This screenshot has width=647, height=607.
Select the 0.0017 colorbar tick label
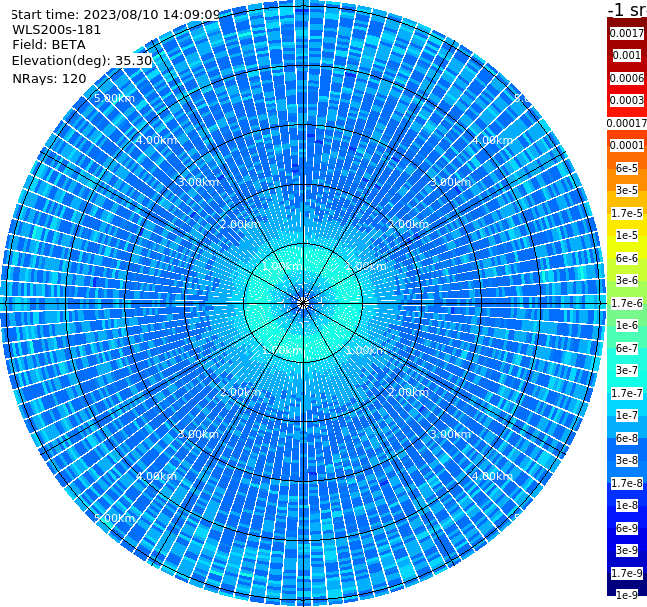(627, 33)
